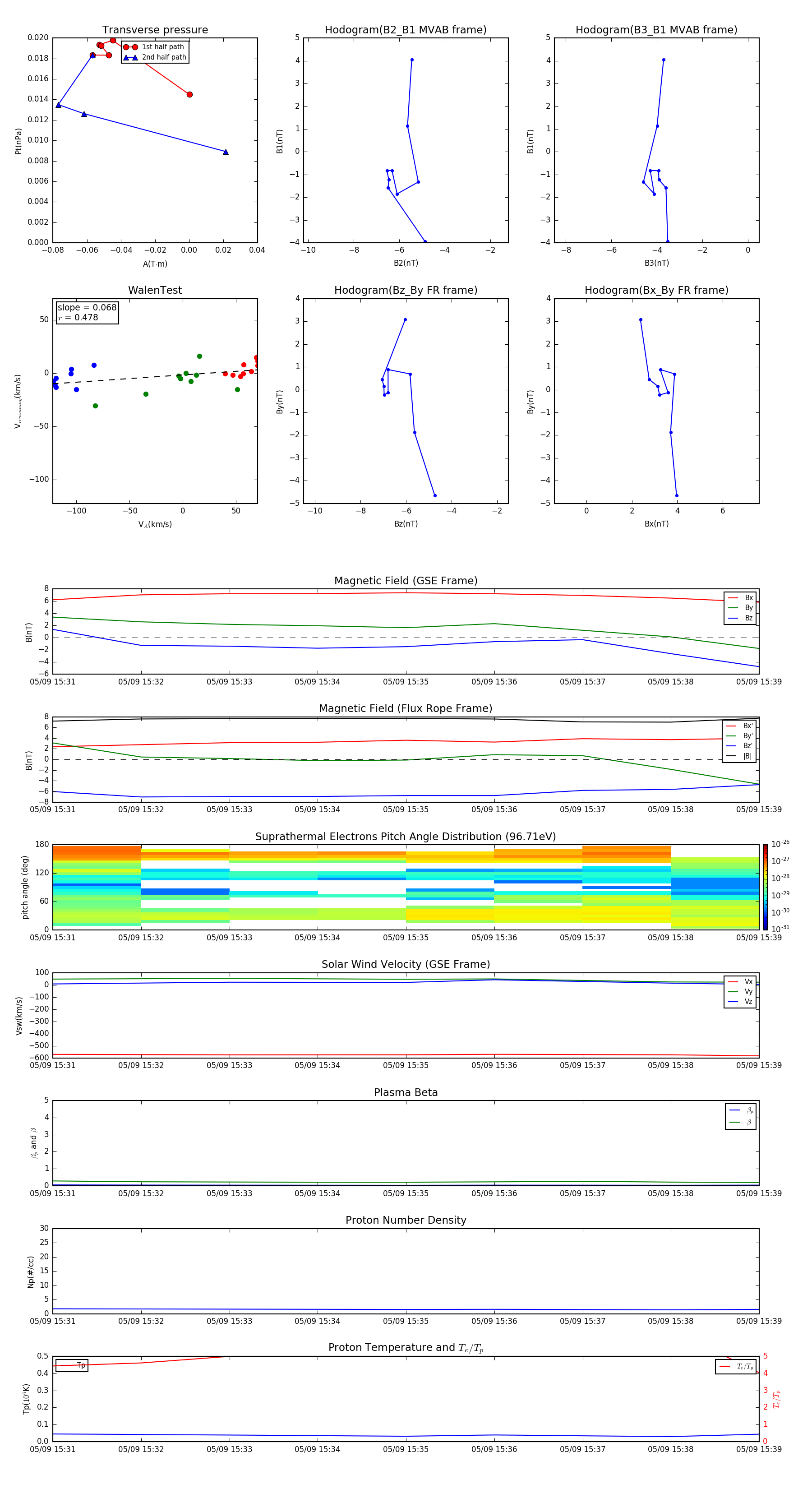Click the Vz legend entry
This screenshot has width=812, height=1489.
[740, 1002]
